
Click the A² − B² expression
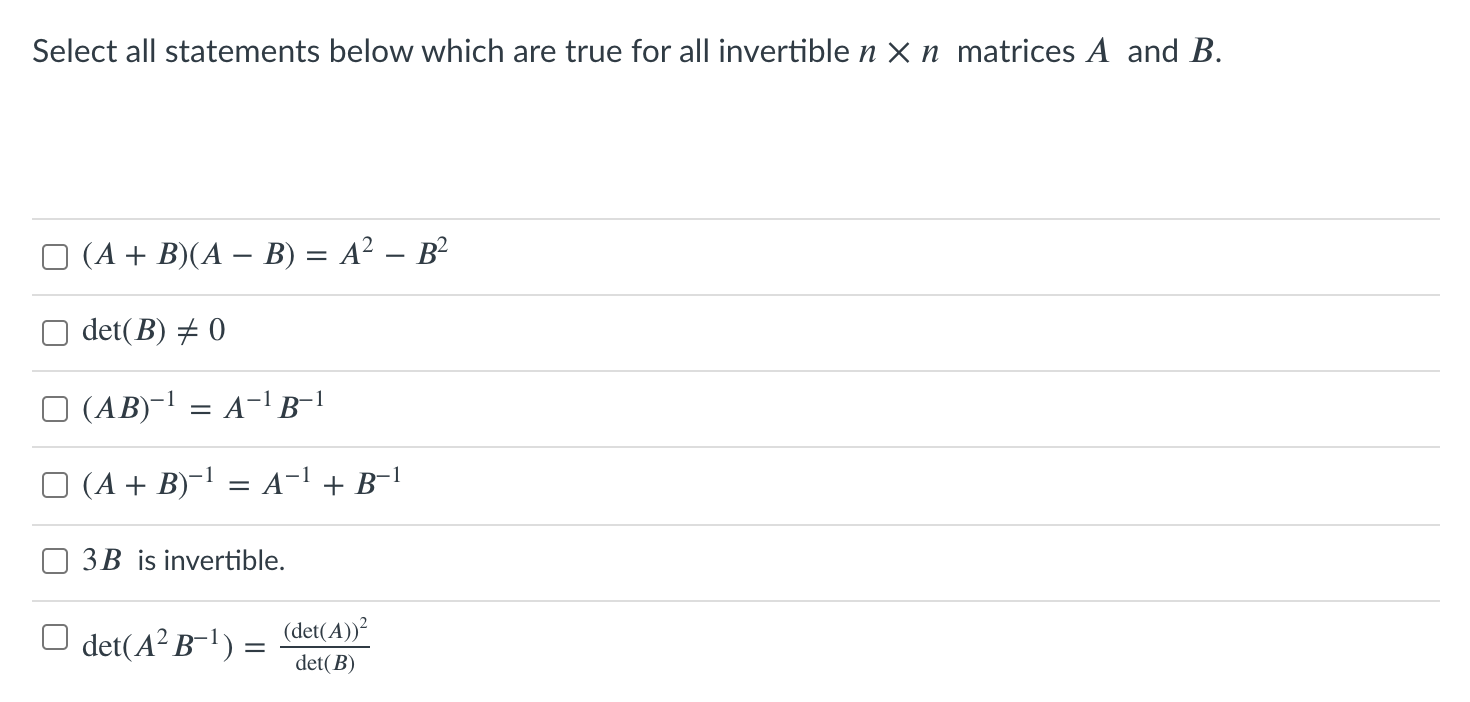coord(393,253)
